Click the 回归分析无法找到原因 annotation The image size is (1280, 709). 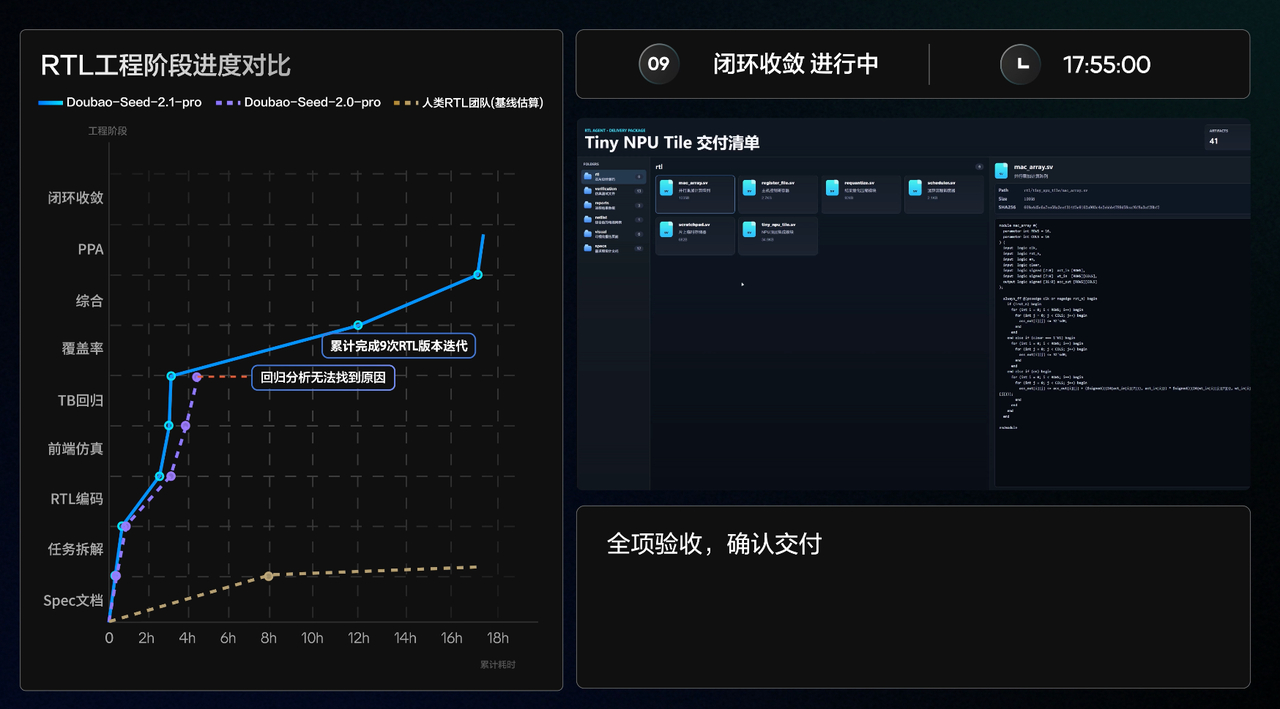coord(323,377)
